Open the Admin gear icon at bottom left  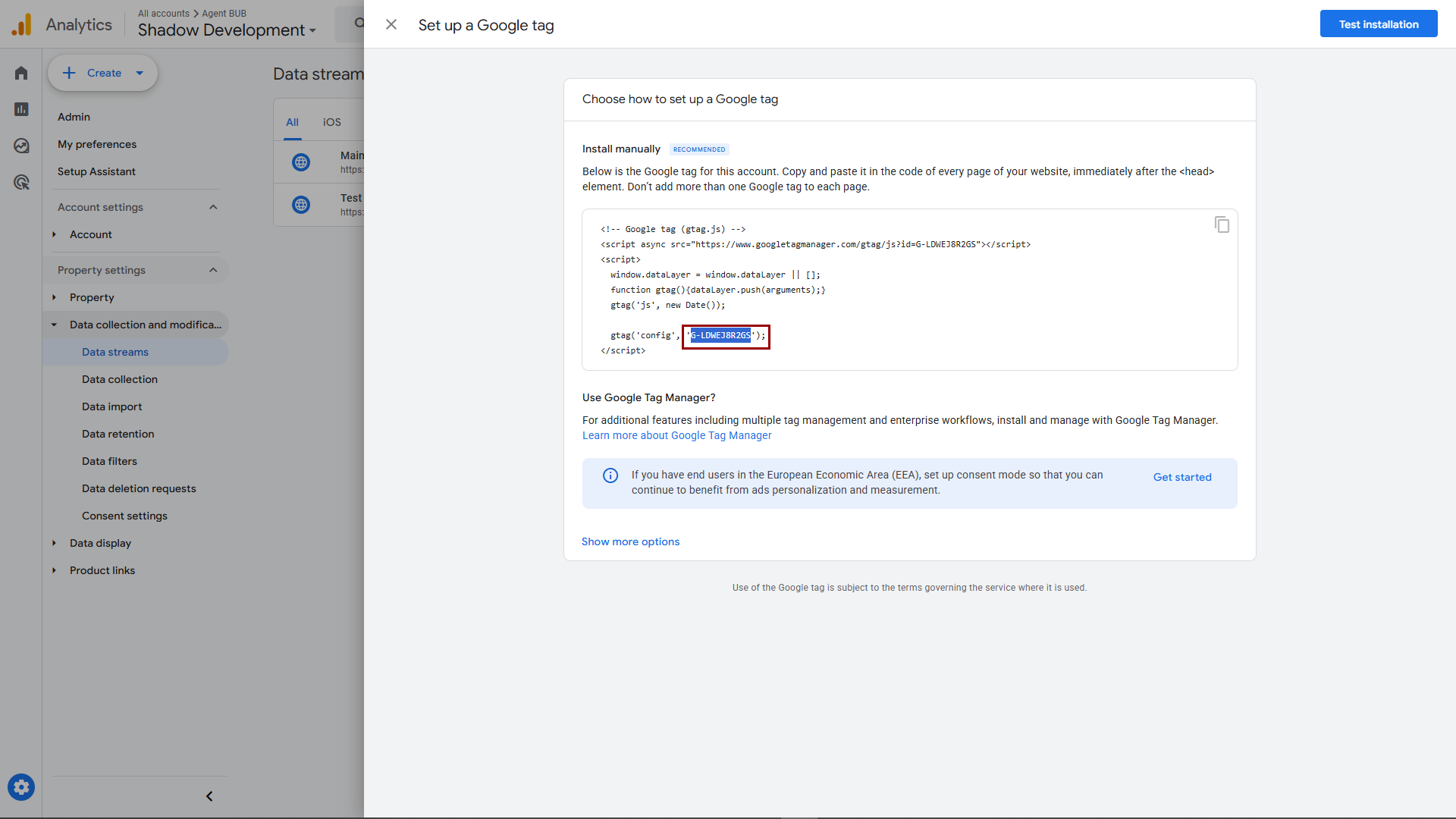point(21,787)
